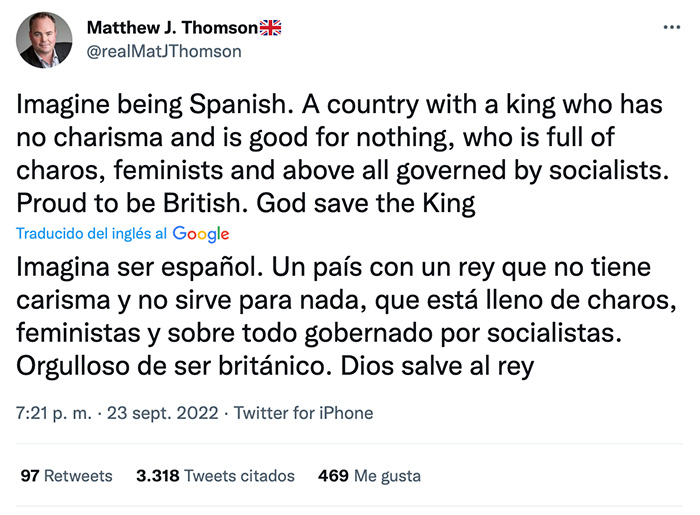The height and width of the screenshot is (515, 700).
Task: Click the Spanish translated tweet text
Action: pyautogui.click(x=346, y=317)
